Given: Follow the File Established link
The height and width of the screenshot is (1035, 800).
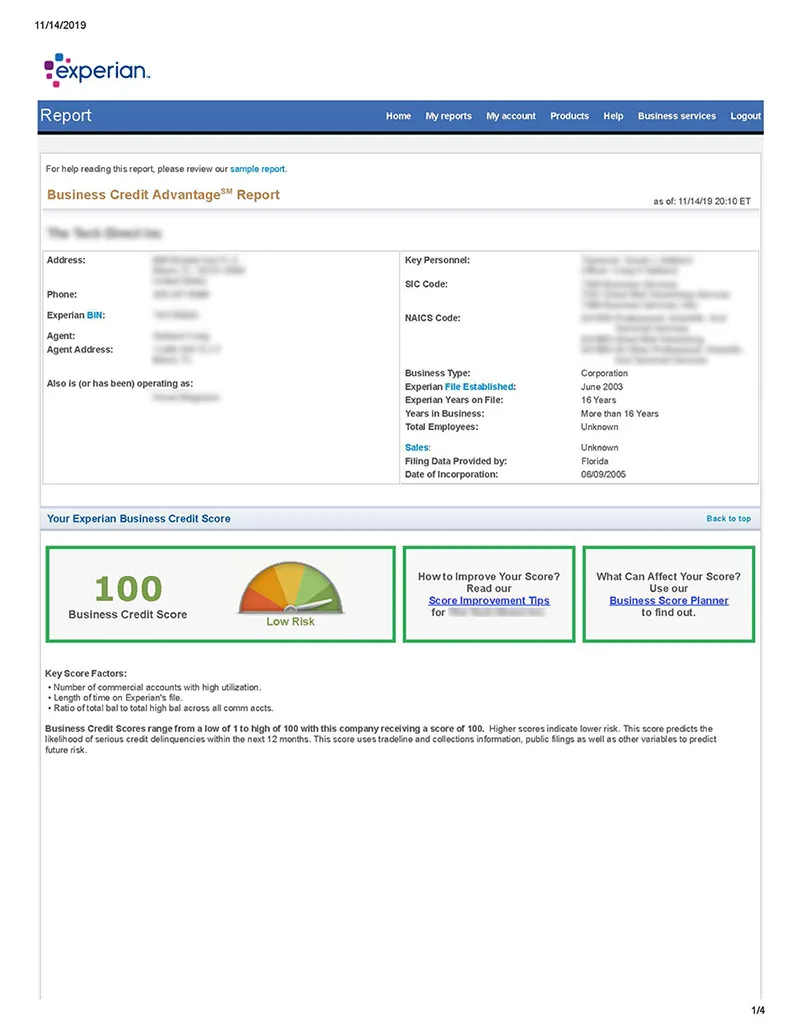Looking at the screenshot, I should (x=480, y=387).
